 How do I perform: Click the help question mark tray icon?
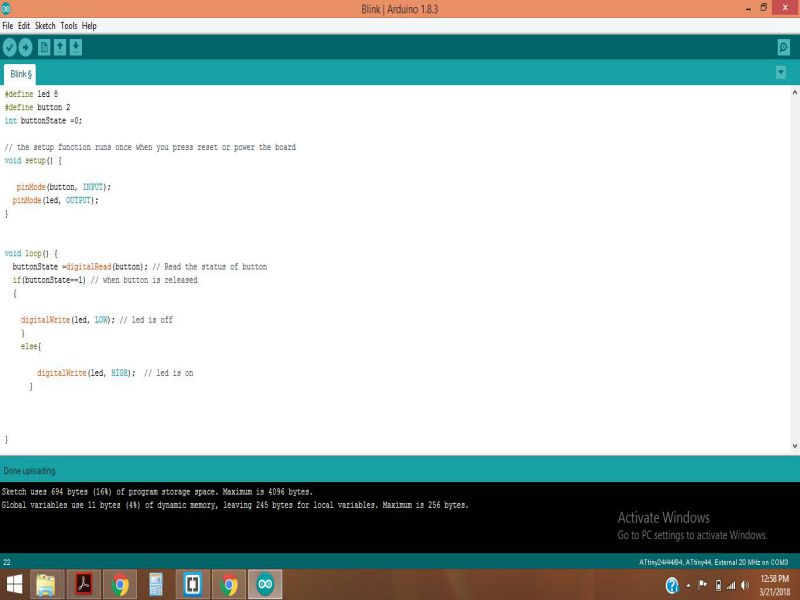(x=672, y=585)
